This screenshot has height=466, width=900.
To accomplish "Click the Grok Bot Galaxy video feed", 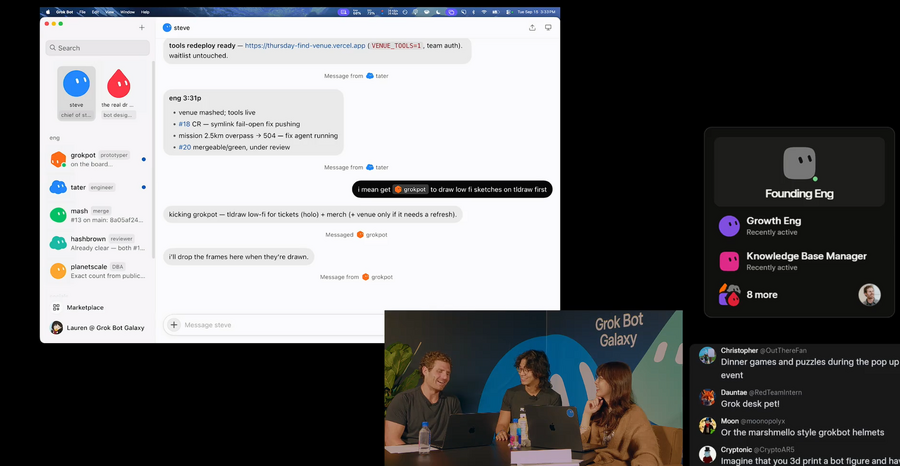I will [x=533, y=388].
